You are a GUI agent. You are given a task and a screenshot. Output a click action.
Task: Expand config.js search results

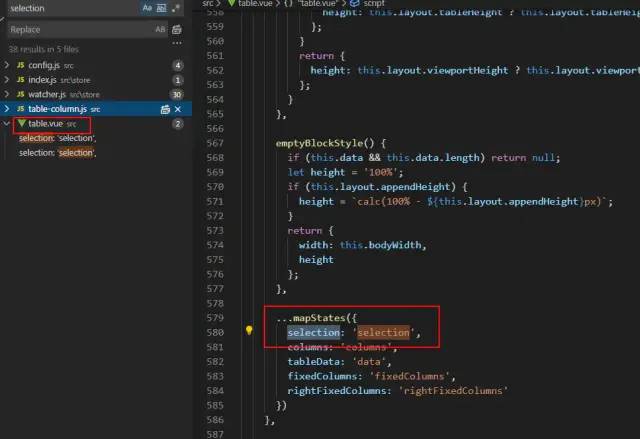point(7,65)
